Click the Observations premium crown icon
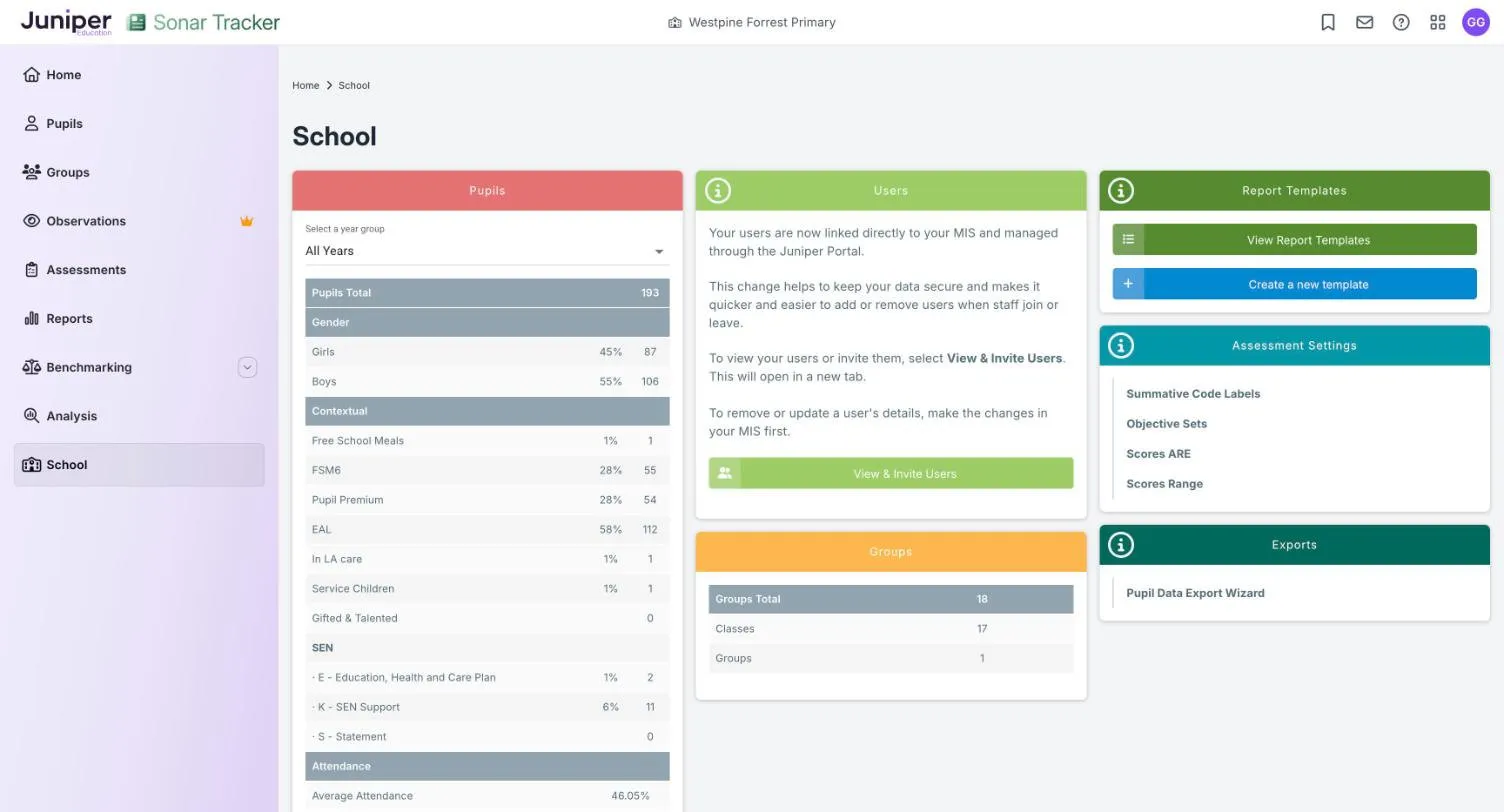Viewport: 1504px width, 812px height. click(x=246, y=221)
